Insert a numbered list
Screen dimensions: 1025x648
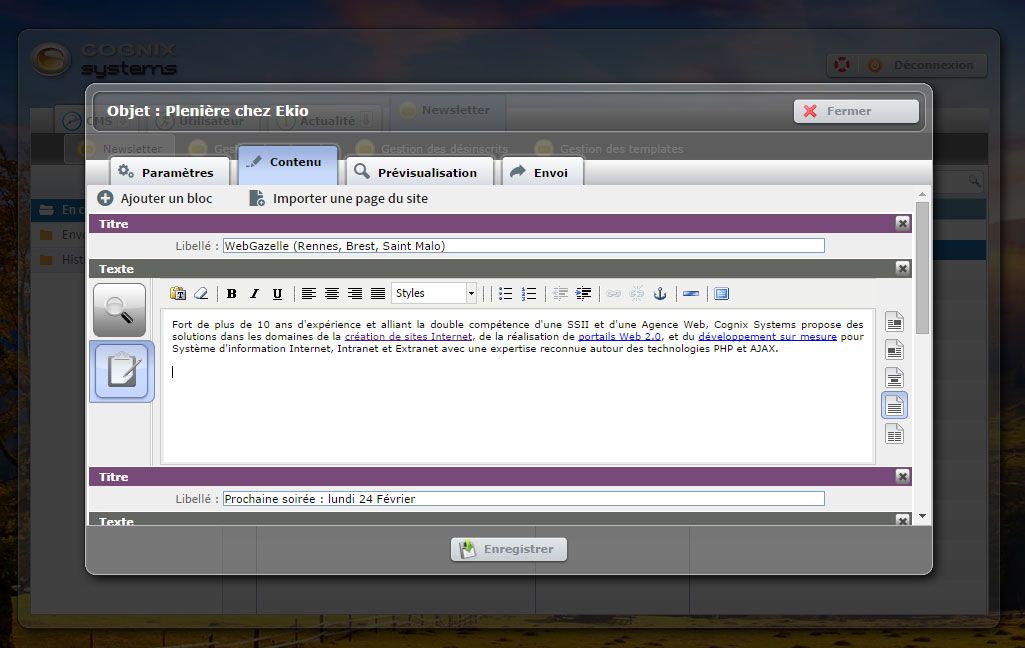[x=529, y=294]
